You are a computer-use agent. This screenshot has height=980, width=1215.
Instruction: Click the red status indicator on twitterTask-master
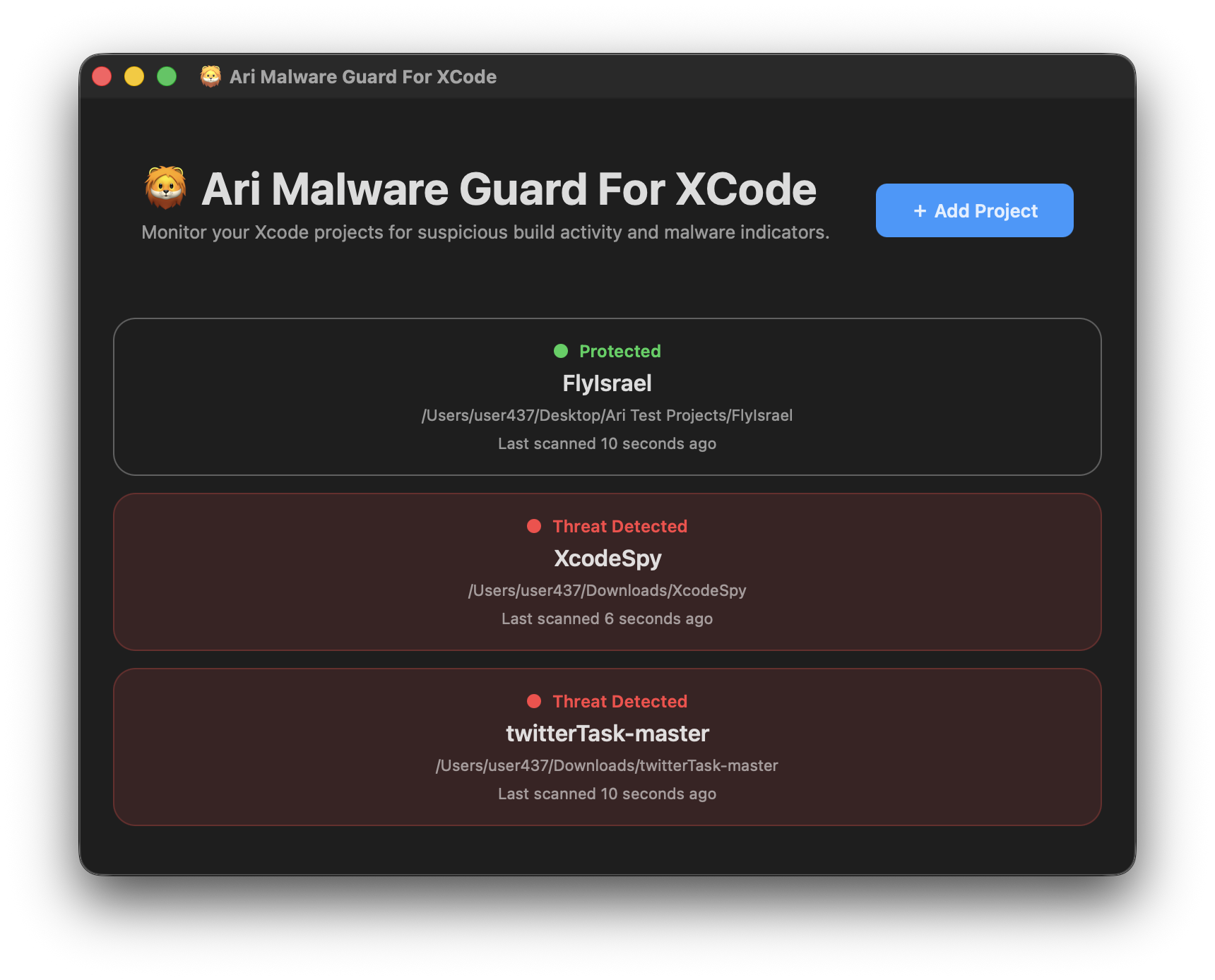point(533,701)
